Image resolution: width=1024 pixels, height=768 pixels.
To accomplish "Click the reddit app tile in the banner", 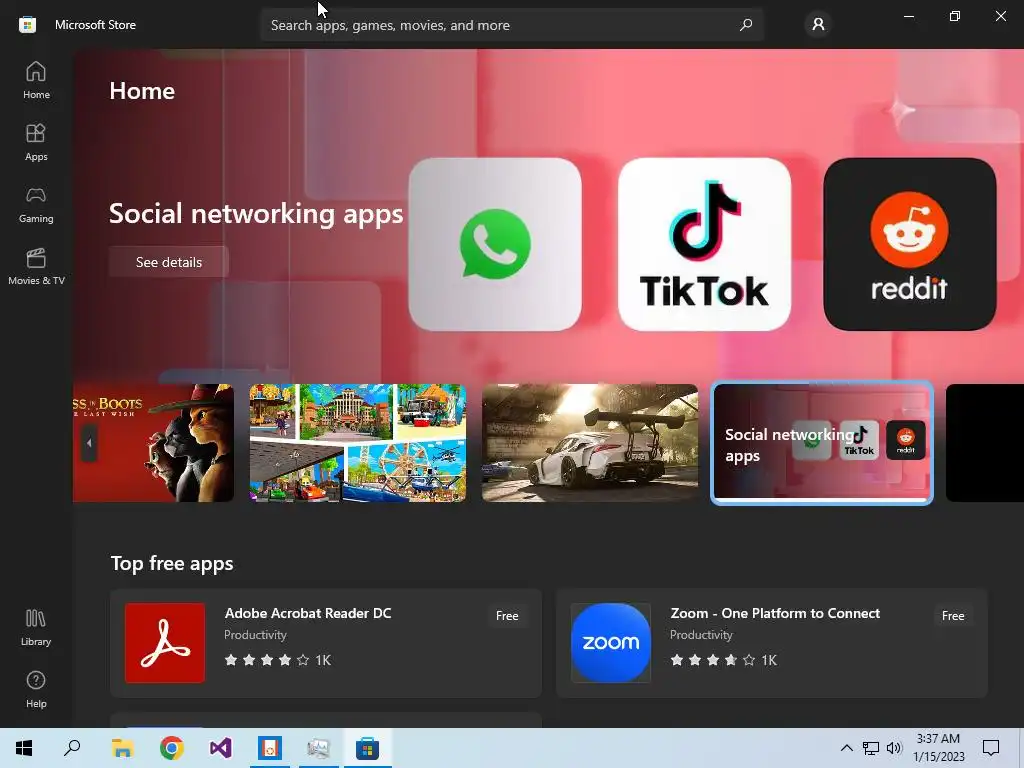I will (x=910, y=244).
